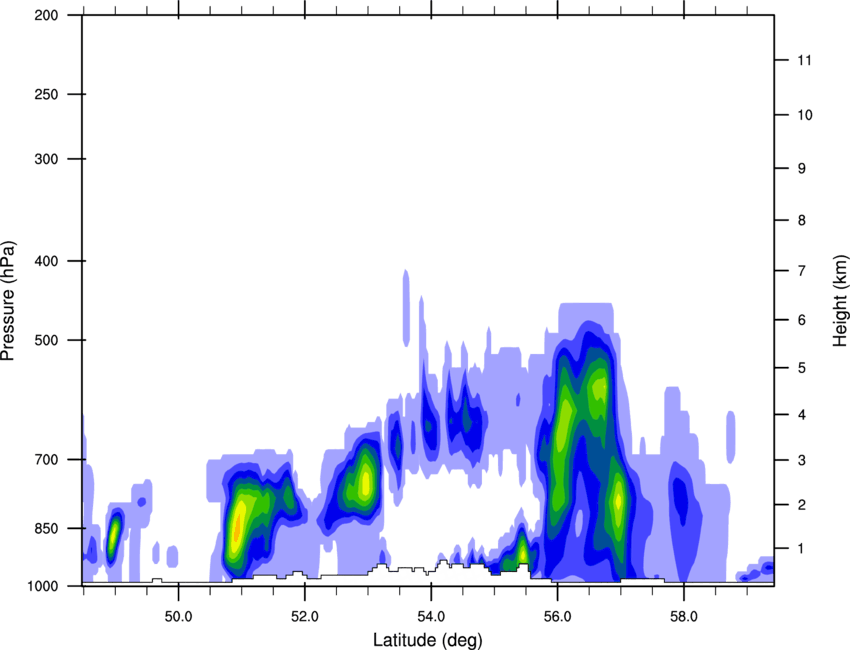The image size is (850, 650).
Task: Click the 52.0 latitude tick label
Action: point(305,617)
